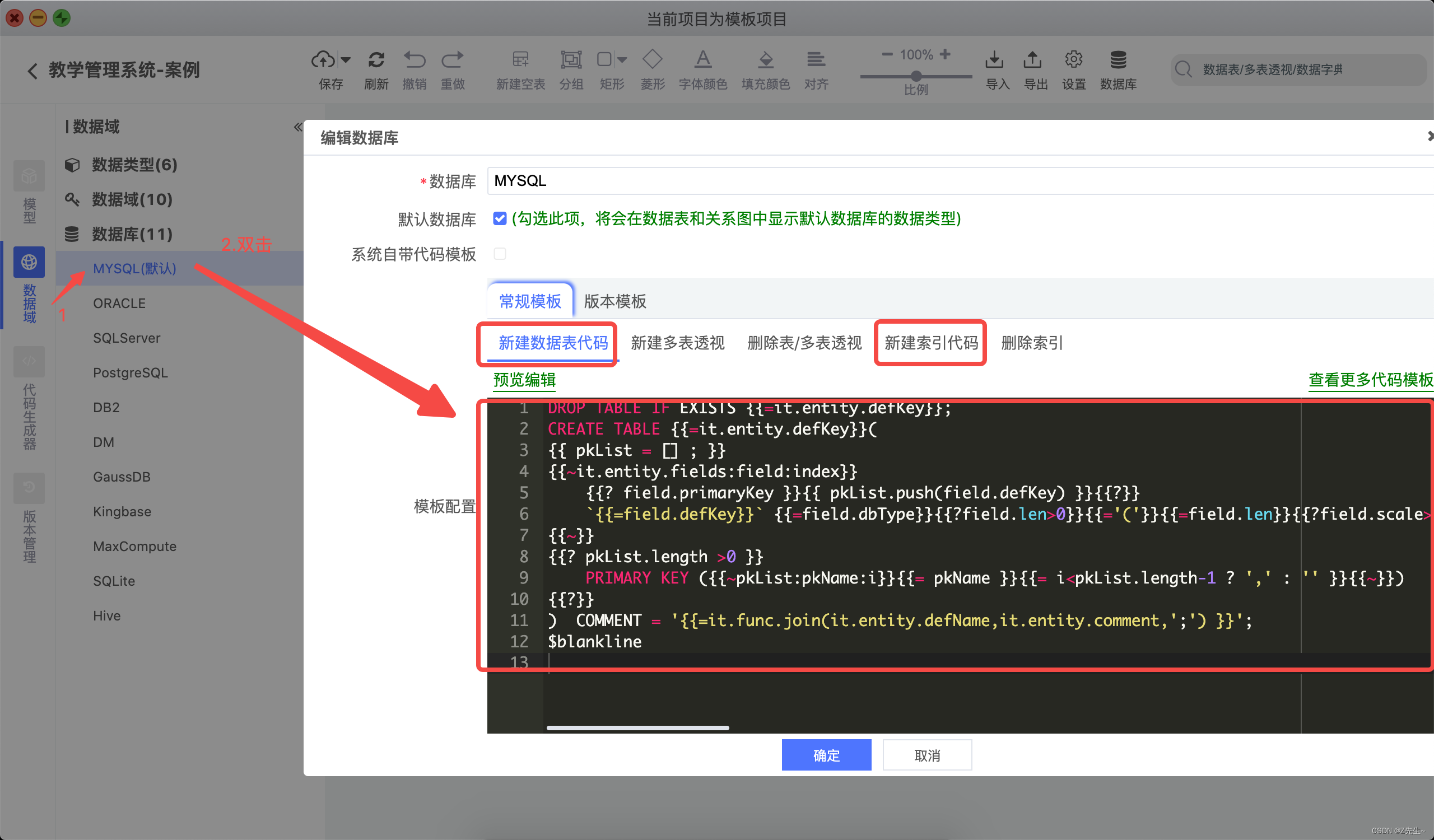Open the 删除表/多表透视 tab
The height and width of the screenshot is (840, 1434).
[x=804, y=343]
